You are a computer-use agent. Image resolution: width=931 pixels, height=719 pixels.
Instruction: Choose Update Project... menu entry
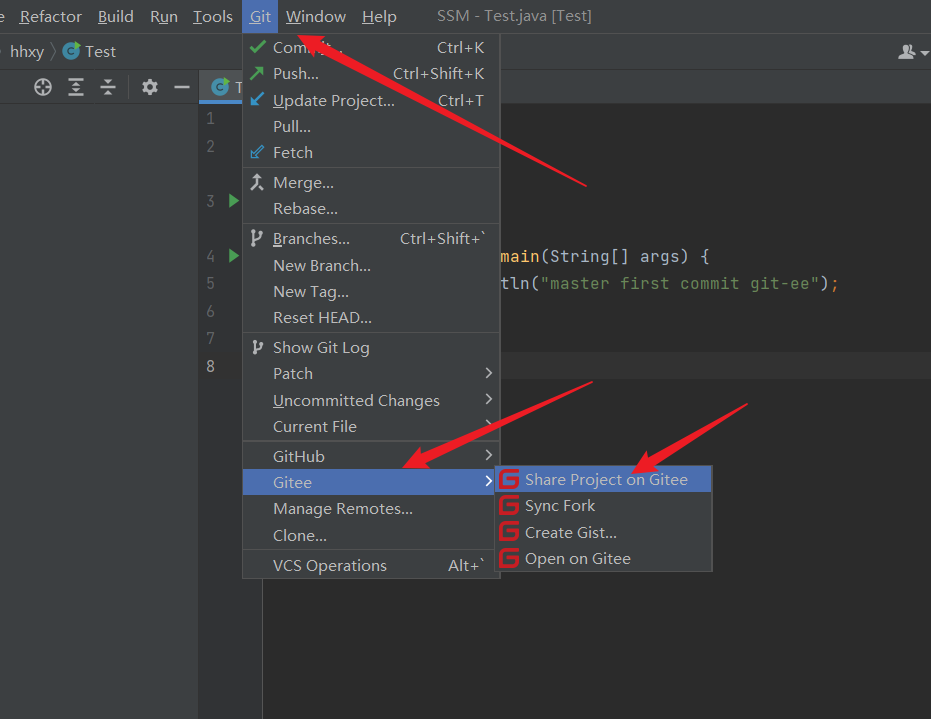click(x=371, y=100)
